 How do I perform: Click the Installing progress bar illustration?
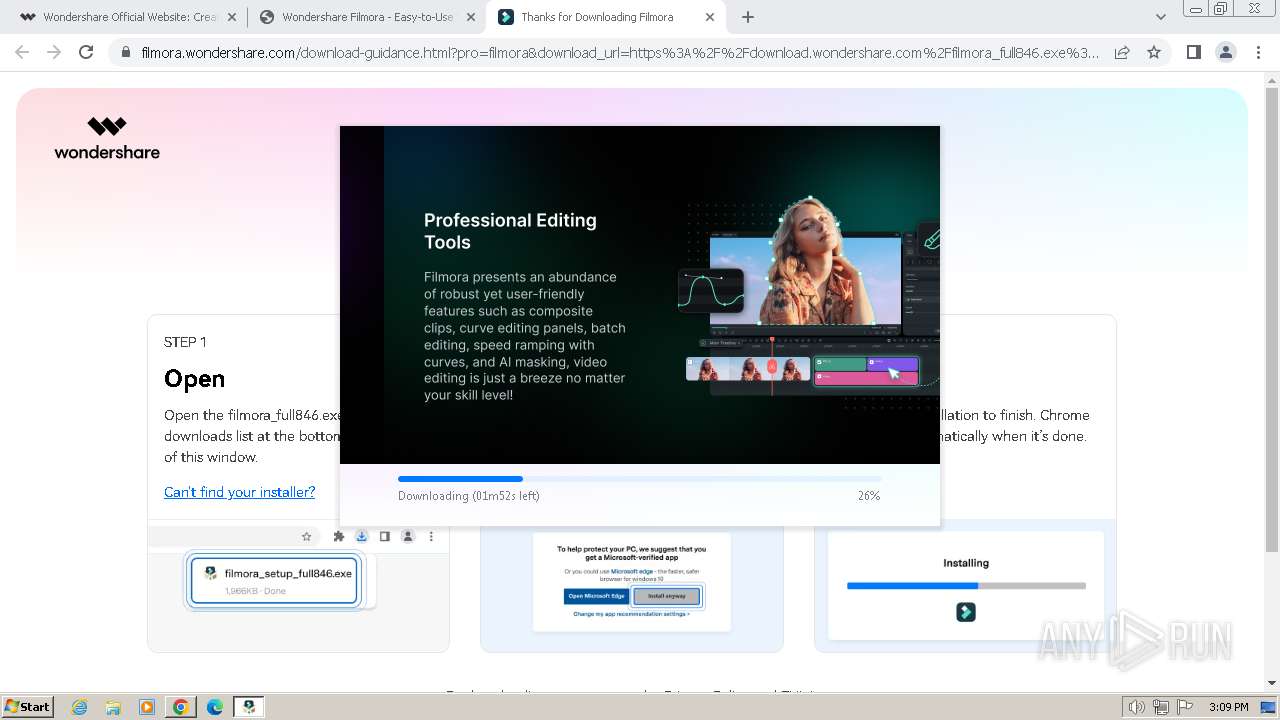(x=966, y=586)
